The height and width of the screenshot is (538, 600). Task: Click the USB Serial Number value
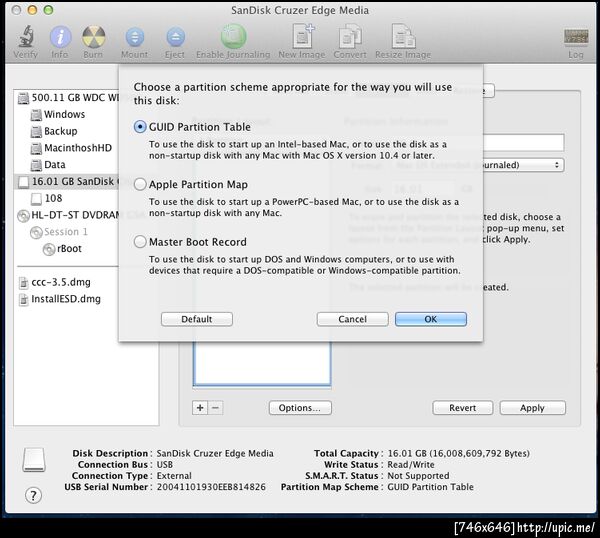click(x=211, y=487)
